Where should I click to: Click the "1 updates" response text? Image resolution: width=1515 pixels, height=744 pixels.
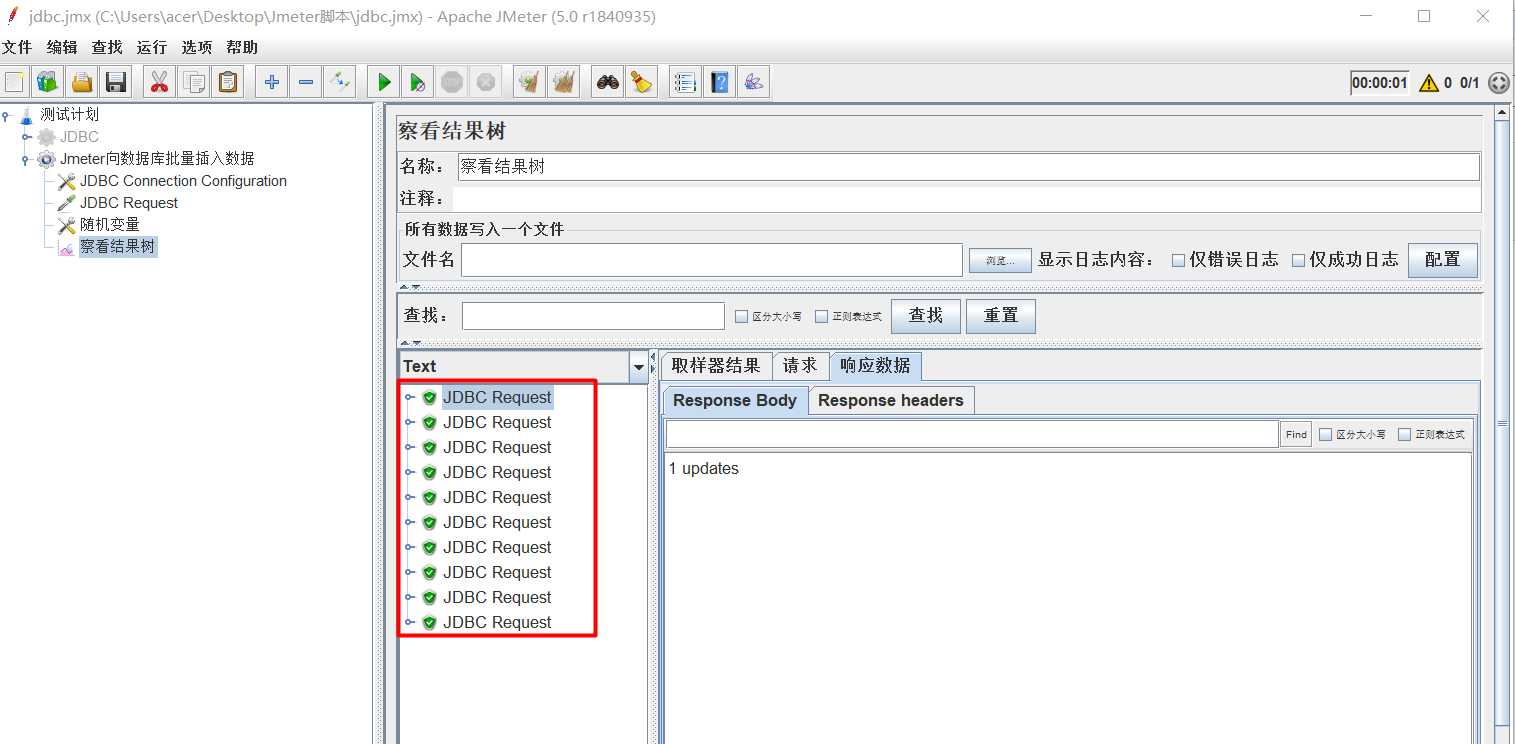coord(704,469)
